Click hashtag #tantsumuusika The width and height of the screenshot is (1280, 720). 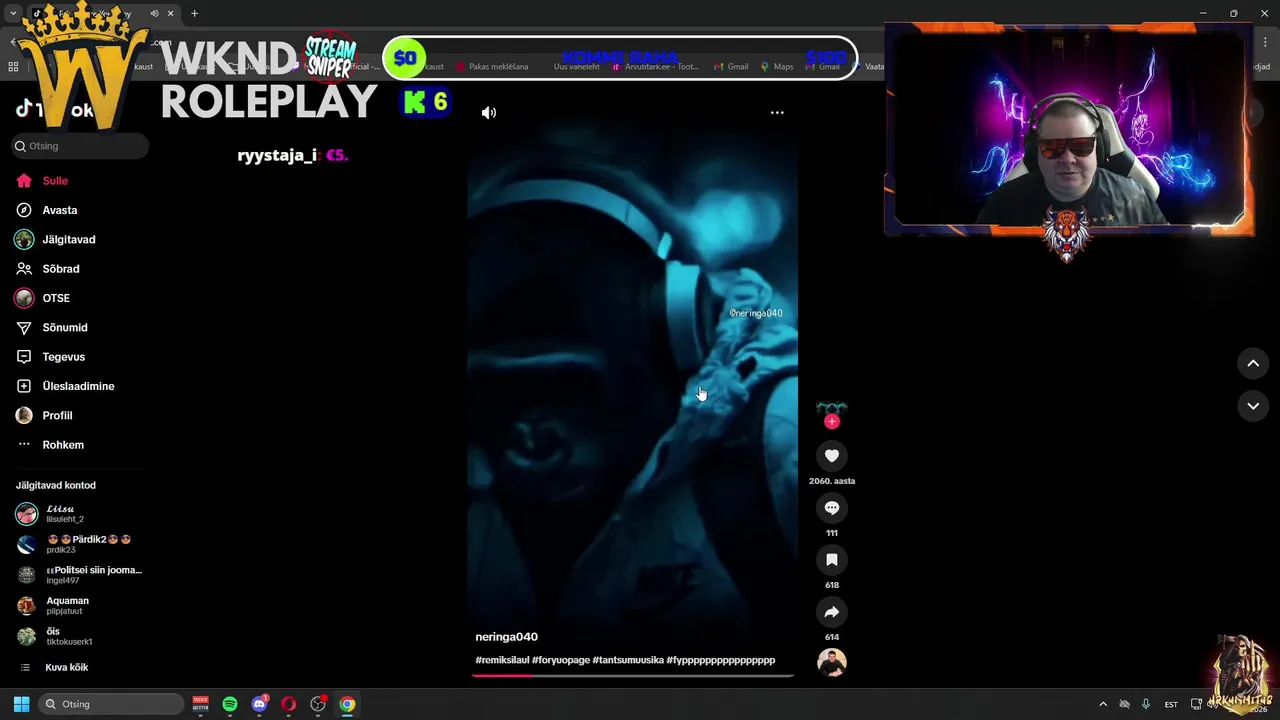(628, 660)
